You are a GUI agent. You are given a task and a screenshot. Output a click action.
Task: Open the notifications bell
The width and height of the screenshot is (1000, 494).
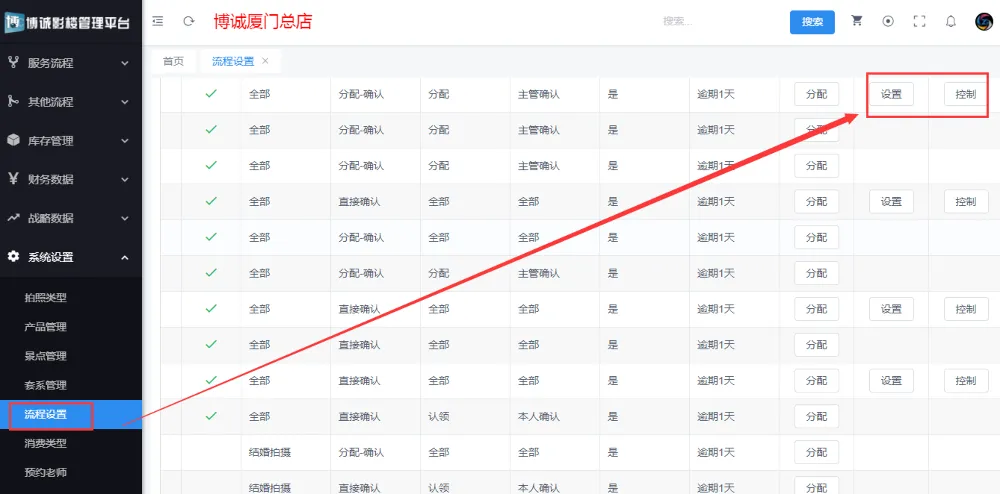click(x=951, y=21)
